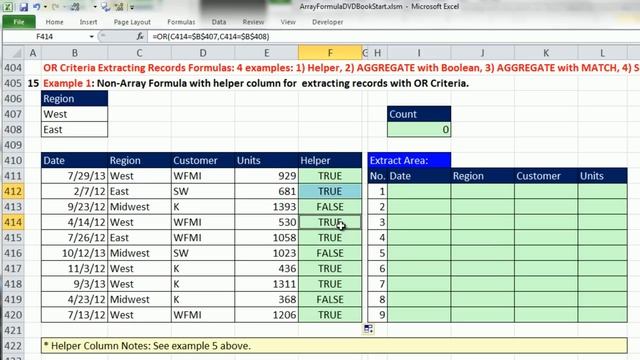Open the Customize Quick Access Toolbar dropdown
The image size is (640, 360).
click(132, 7)
